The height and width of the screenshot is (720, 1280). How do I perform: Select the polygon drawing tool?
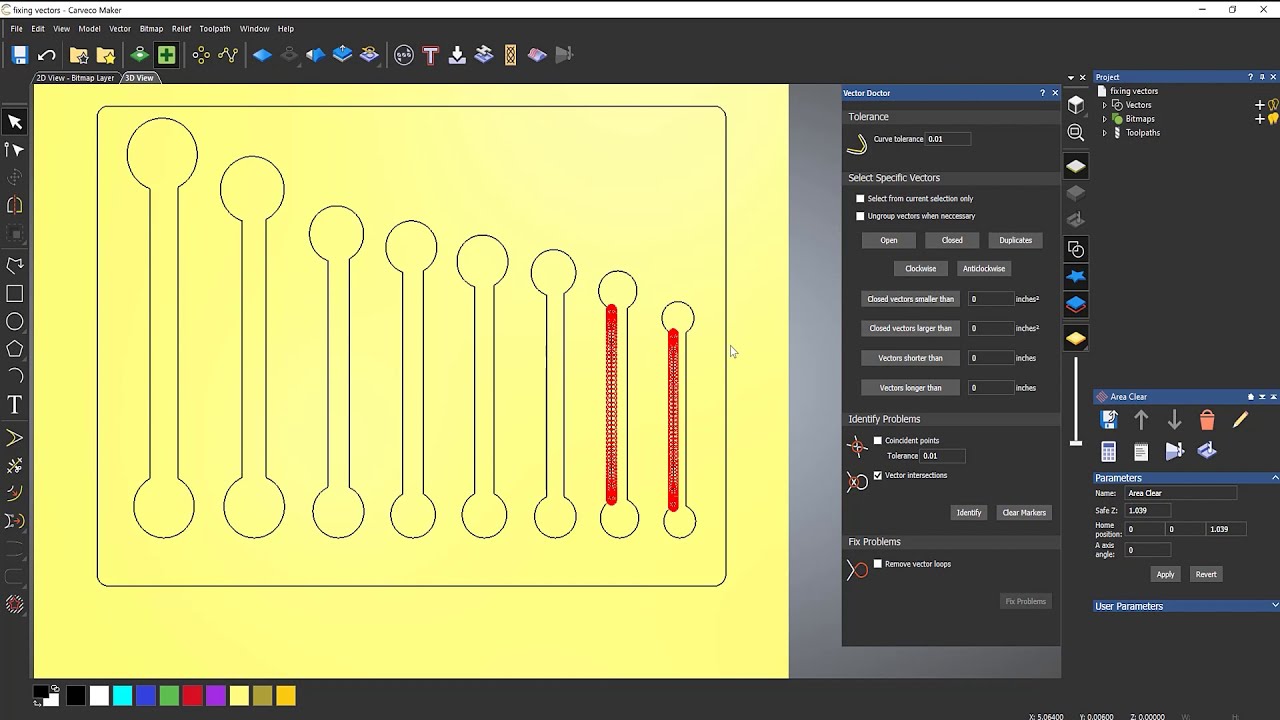pos(15,349)
